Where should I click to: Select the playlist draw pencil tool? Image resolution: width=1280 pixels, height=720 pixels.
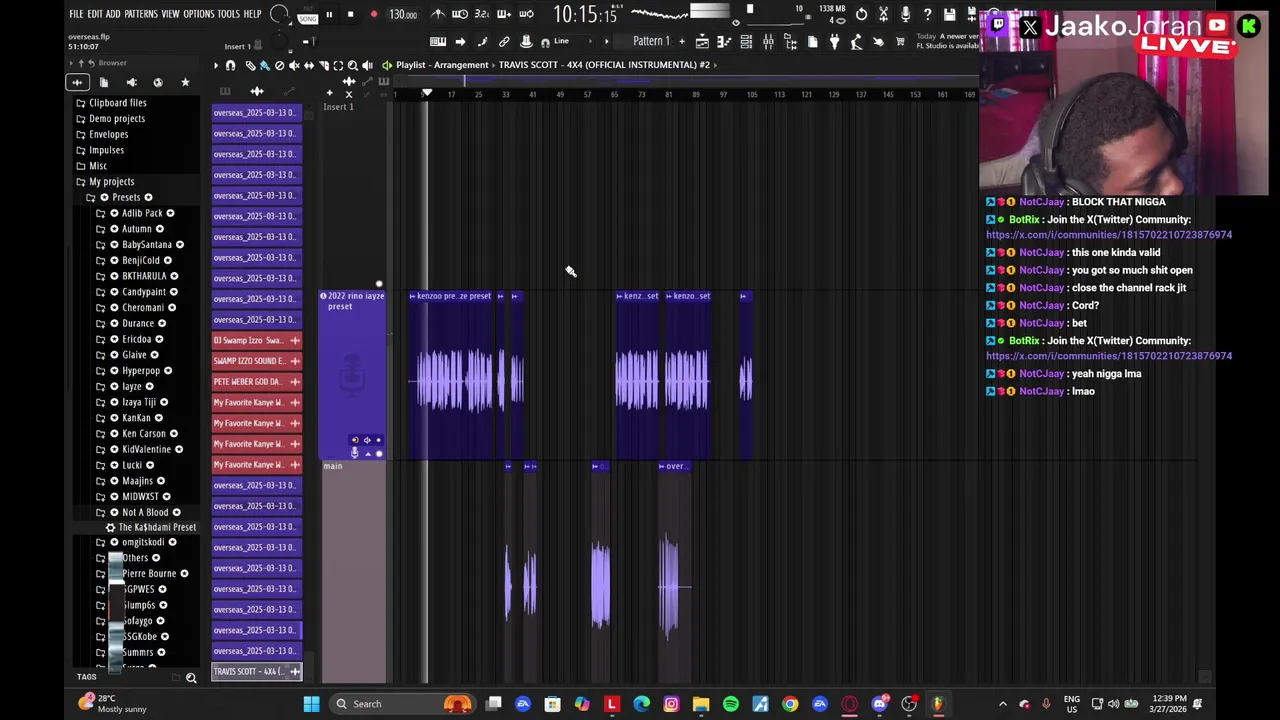click(x=250, y=65)
